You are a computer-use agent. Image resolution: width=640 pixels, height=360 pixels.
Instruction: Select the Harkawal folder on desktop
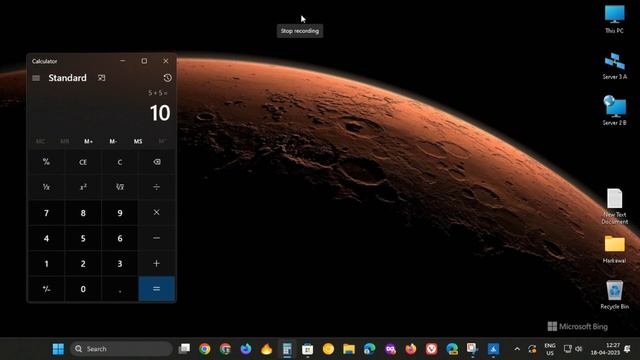(614, 249)
